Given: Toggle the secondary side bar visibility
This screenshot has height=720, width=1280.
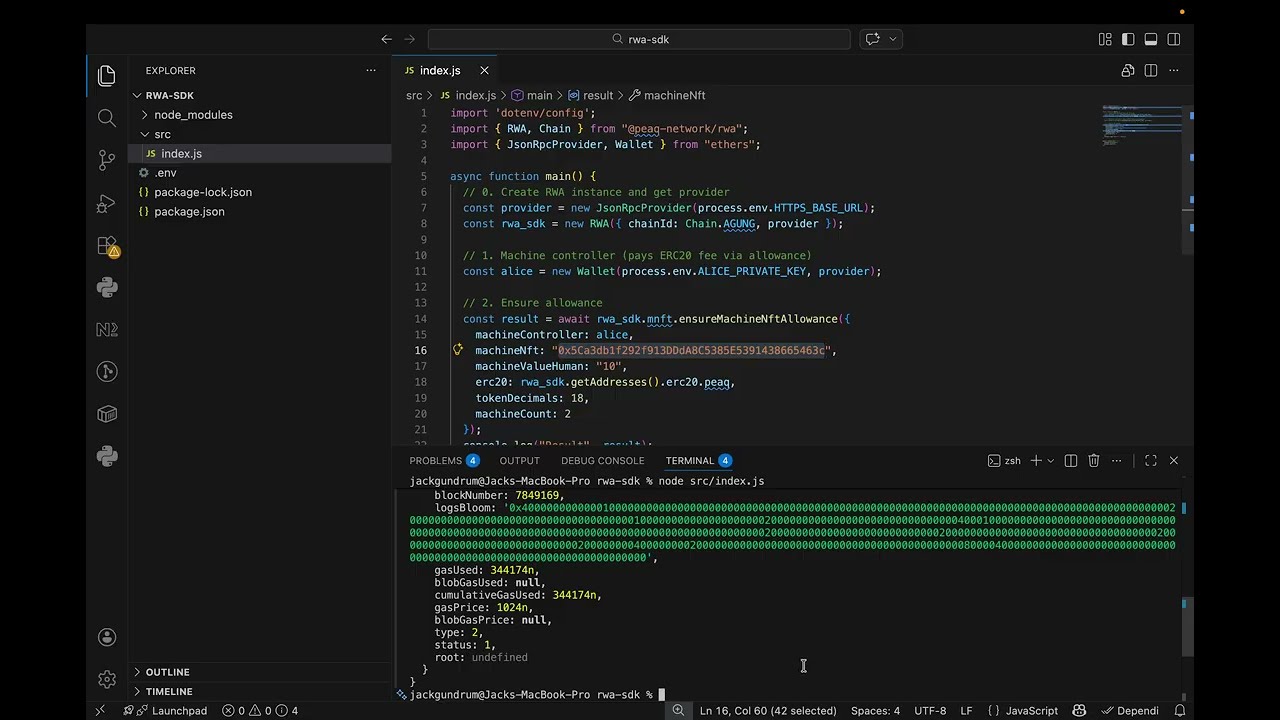Looking at the screenshot, I should [x=1174, y=39].
